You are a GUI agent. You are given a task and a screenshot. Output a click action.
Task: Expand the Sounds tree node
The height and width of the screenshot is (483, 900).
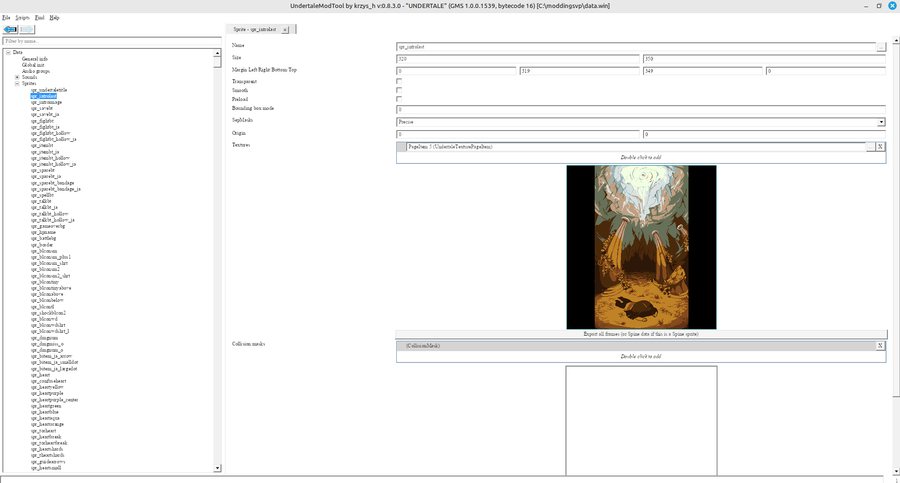tap(17, 77)
